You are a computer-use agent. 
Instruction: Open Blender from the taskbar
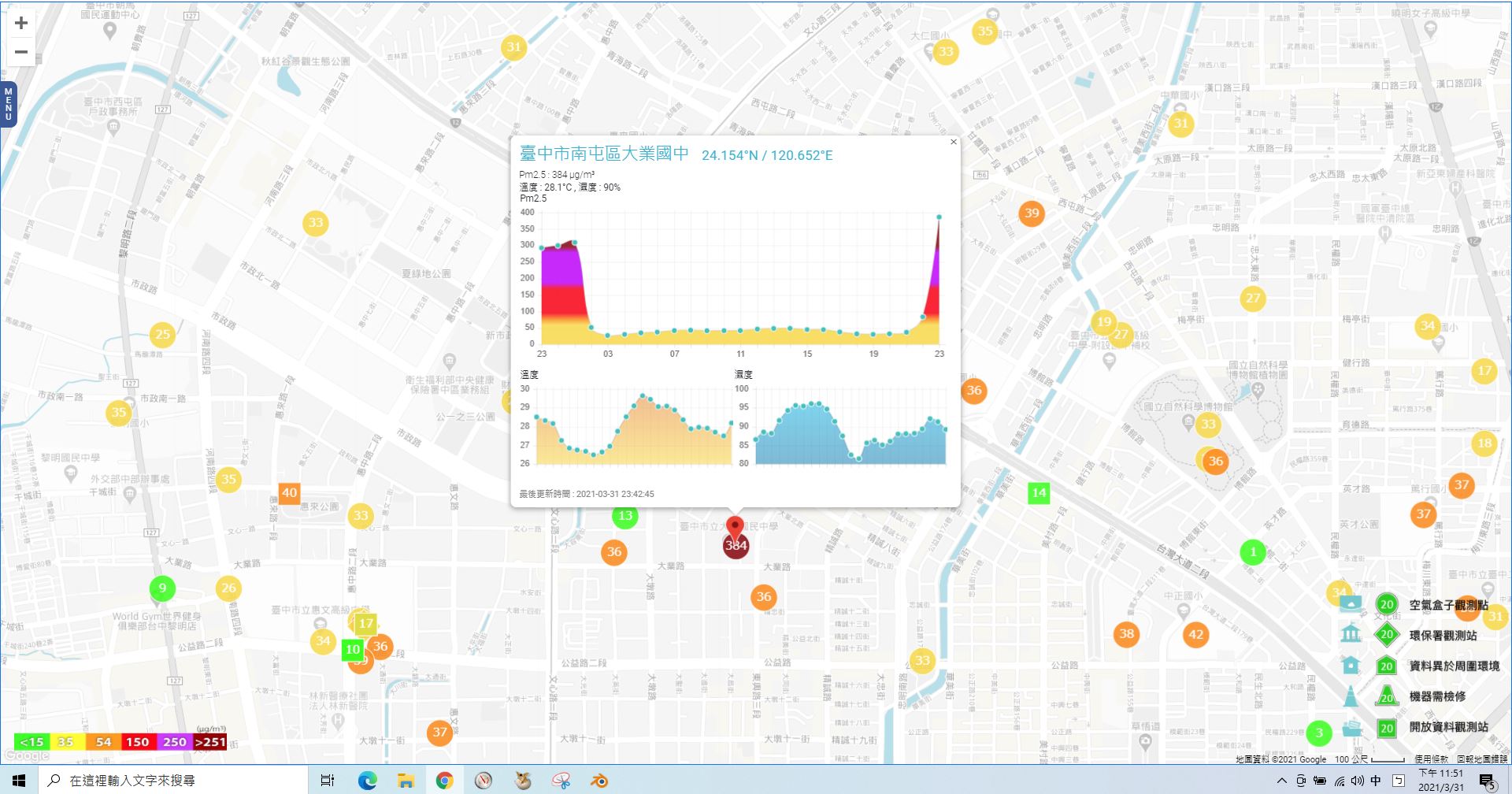tap(599, 780)
